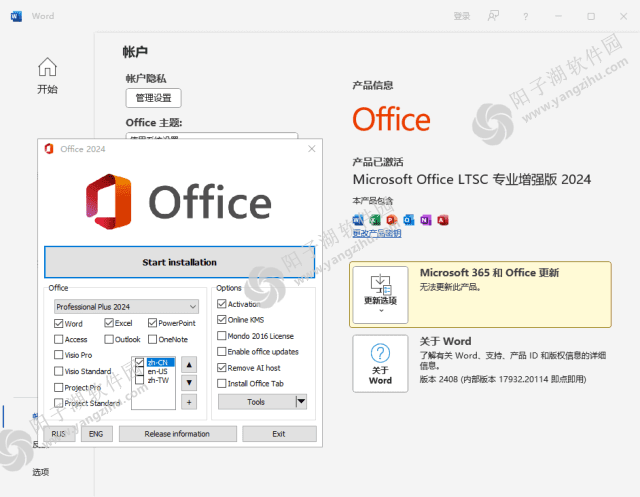This screenshot has height=497, width=640.
Task: Click the 更改产品密钥 change product key link
Action: coord(377,233)
